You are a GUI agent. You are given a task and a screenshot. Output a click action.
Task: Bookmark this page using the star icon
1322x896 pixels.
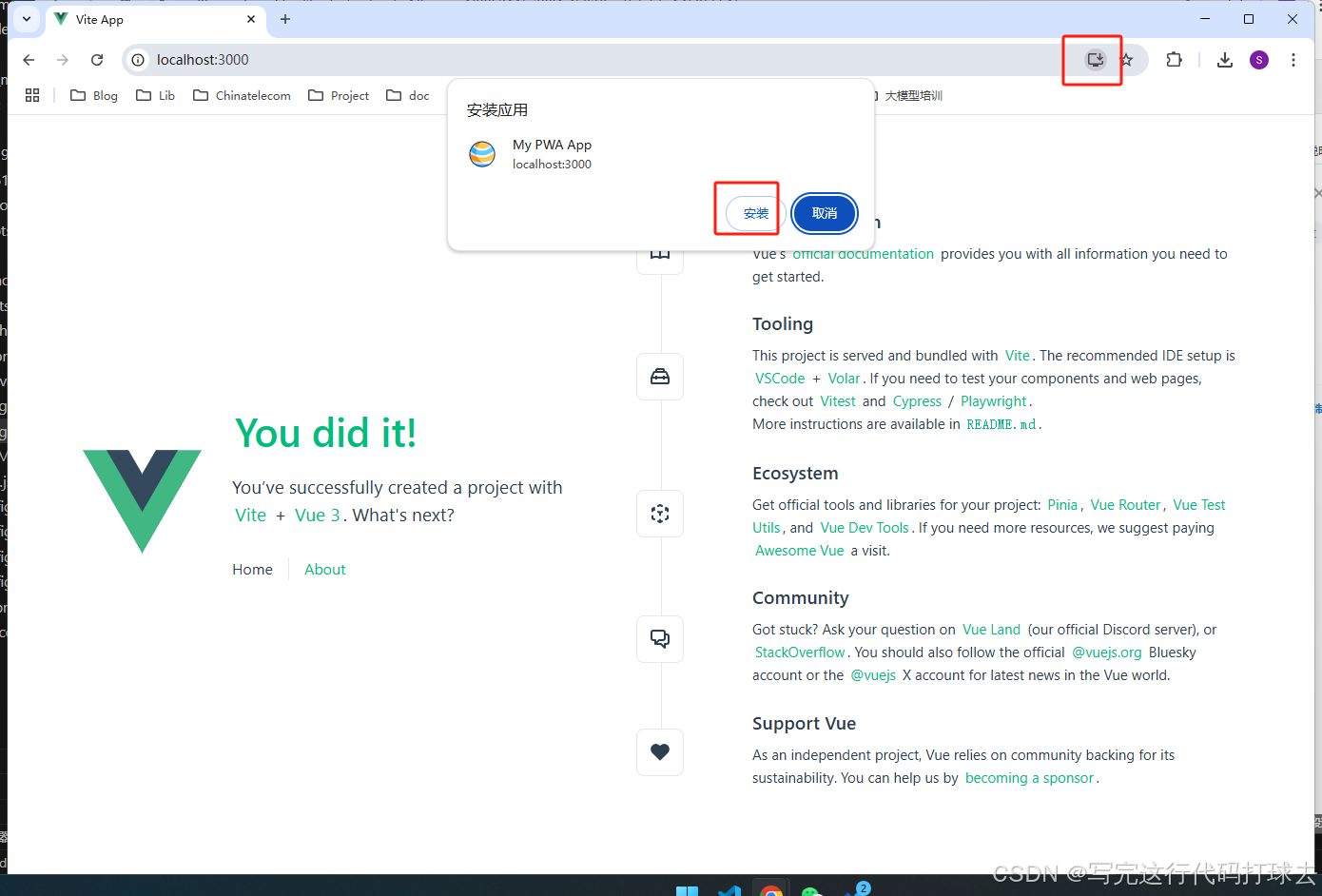tap(1127, 59)
